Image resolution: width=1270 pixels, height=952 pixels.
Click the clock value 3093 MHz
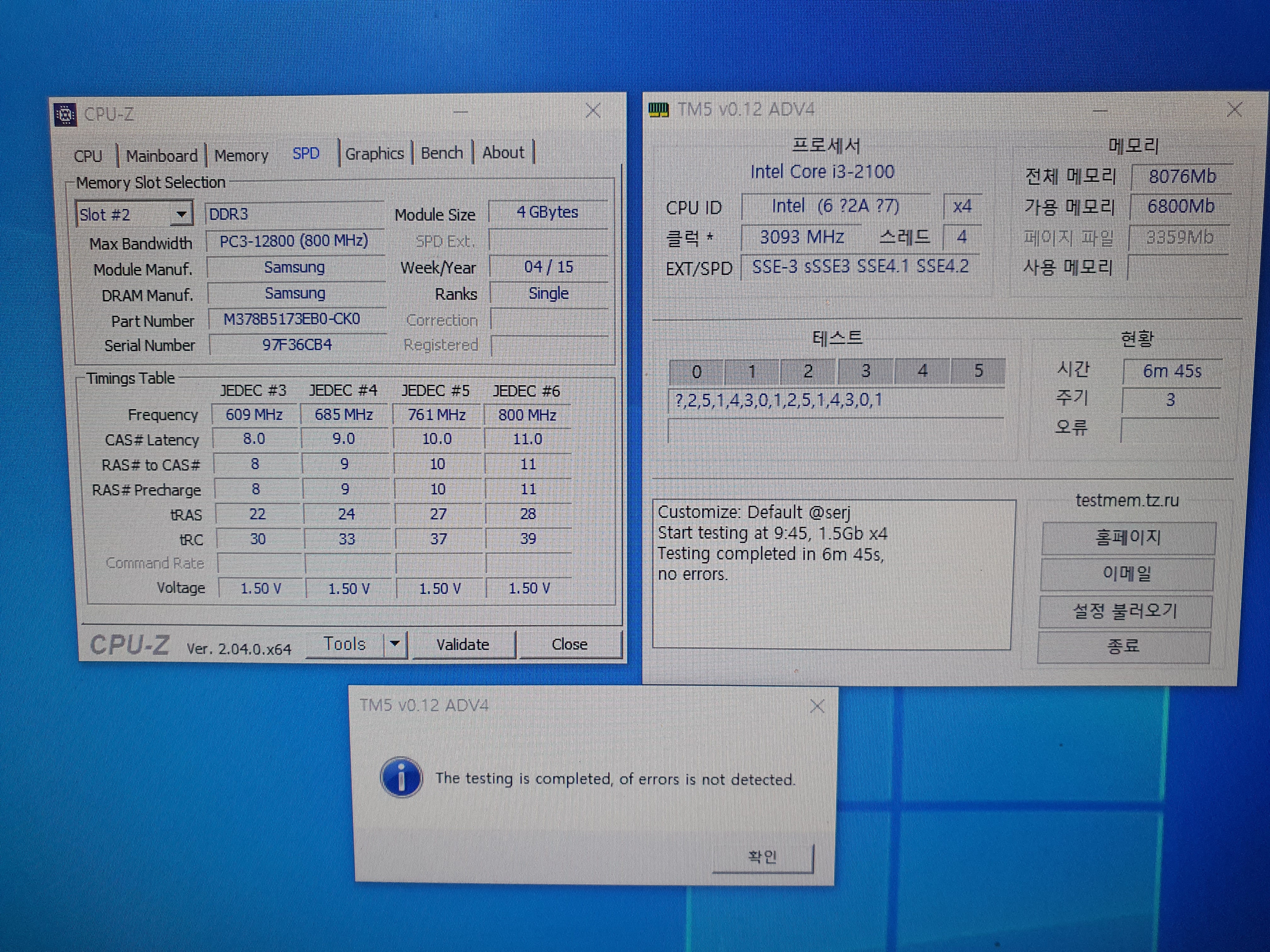802,237
